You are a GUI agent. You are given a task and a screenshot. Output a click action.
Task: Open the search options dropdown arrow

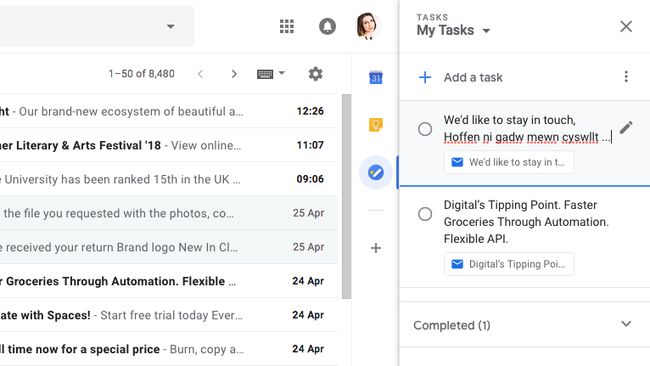coord(170,27)
